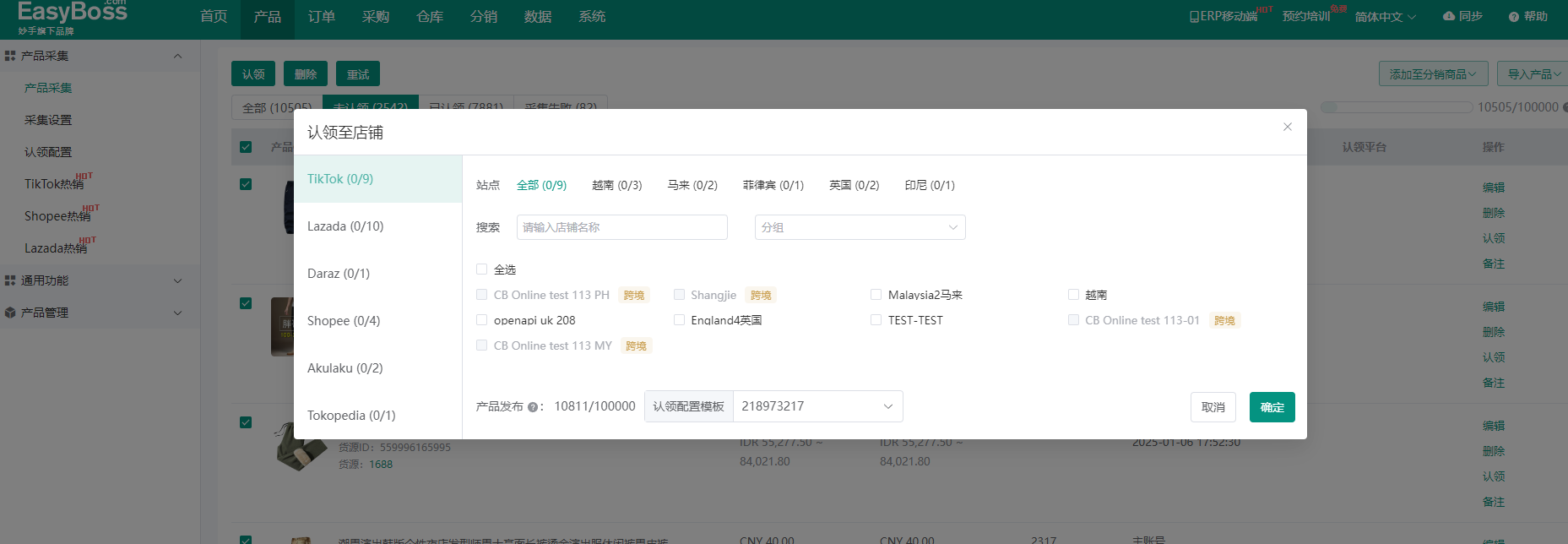Check the England4英国 store checkbox

click(679, 320)
